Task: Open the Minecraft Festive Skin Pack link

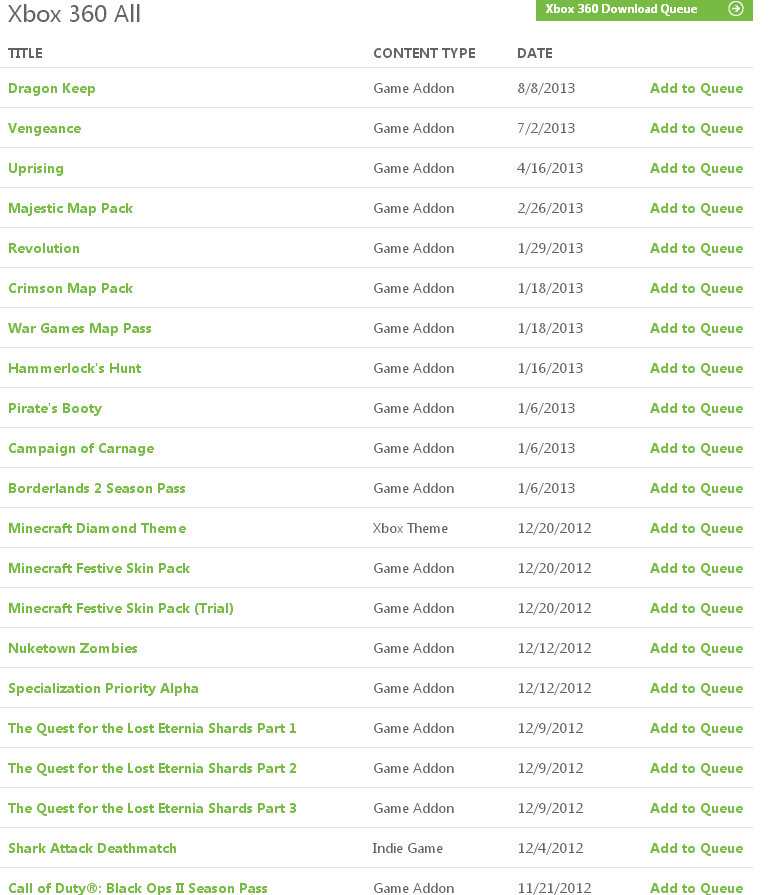Action: click(x=99, y=568)
